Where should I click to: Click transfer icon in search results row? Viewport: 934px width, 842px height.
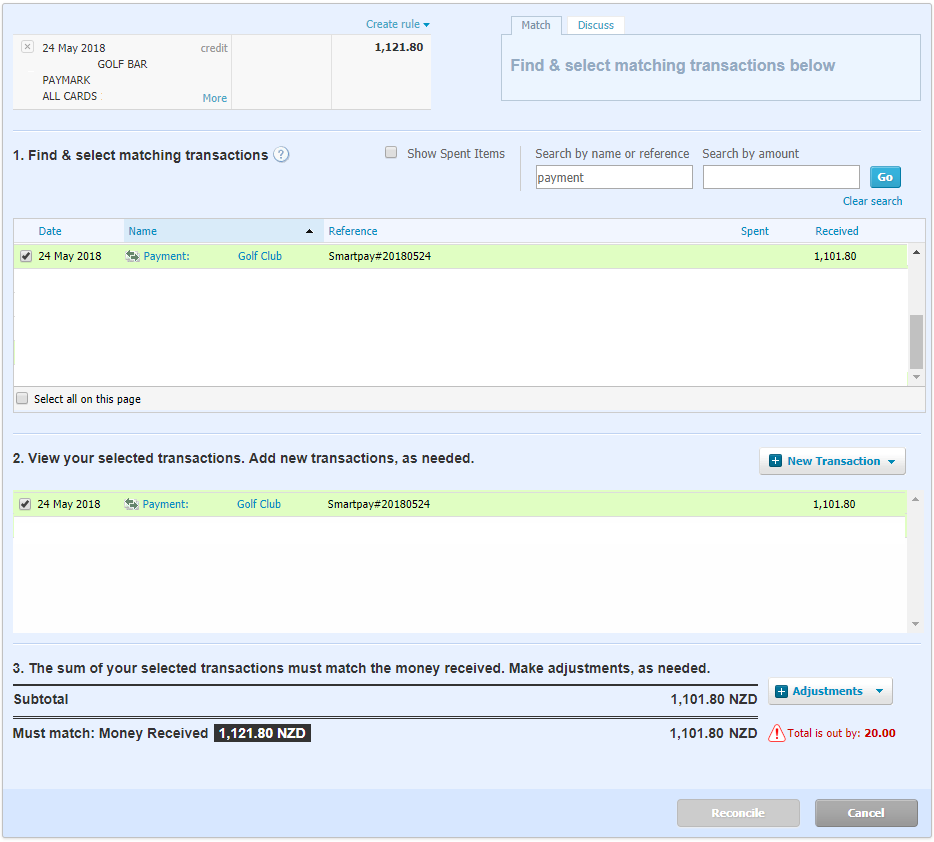pyautogui.click(x=131, y=257)
